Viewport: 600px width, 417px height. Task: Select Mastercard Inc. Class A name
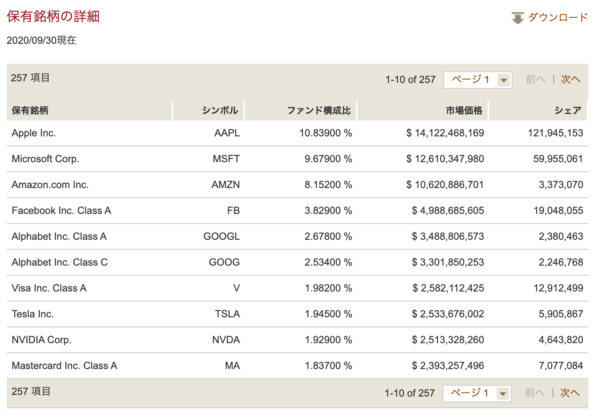(64, 366)
